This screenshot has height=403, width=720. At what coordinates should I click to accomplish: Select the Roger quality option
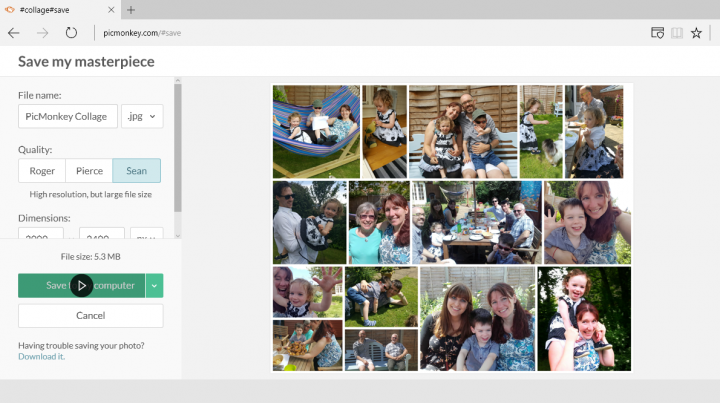[42, 171]
